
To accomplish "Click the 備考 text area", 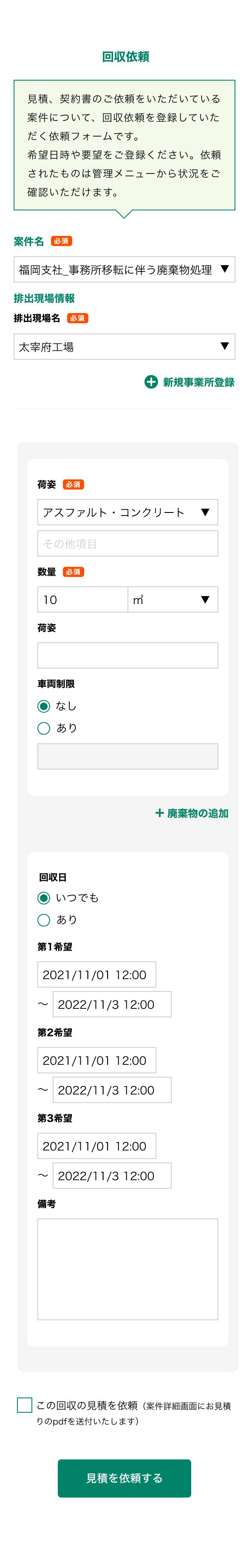I will (x=127, y=1269).
